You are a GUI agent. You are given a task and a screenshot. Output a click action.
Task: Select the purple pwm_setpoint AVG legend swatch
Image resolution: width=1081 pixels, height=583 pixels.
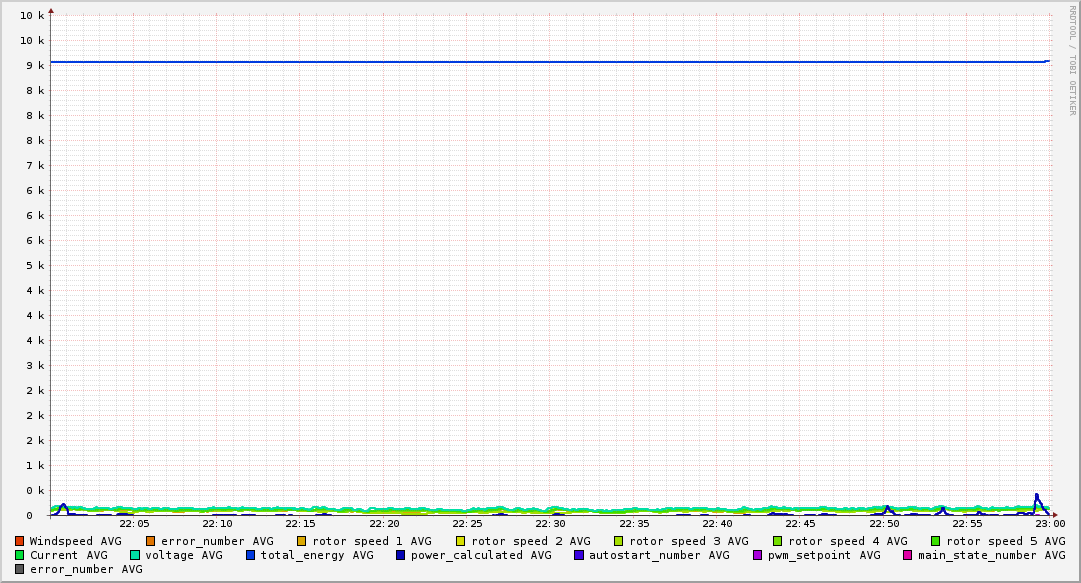758,555
